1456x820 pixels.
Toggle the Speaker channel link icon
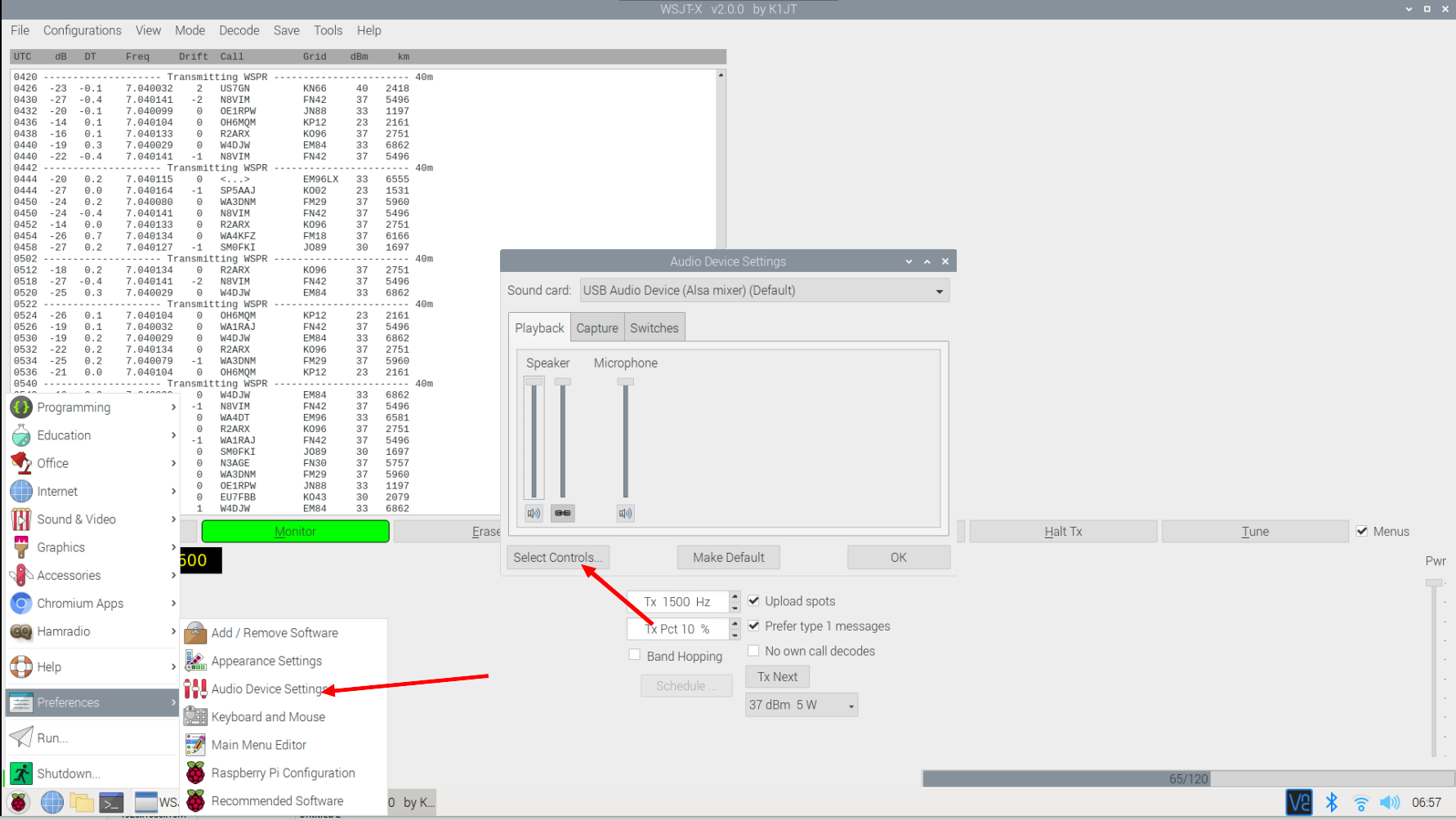562,513
